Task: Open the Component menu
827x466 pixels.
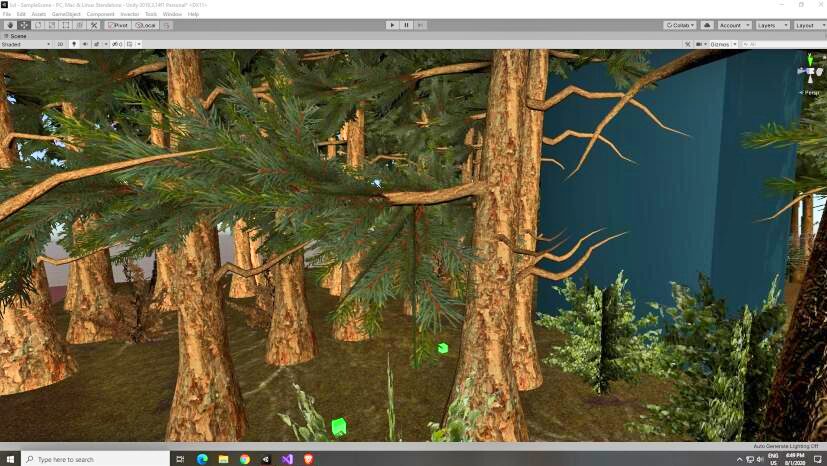Action: tap(100, 14)
